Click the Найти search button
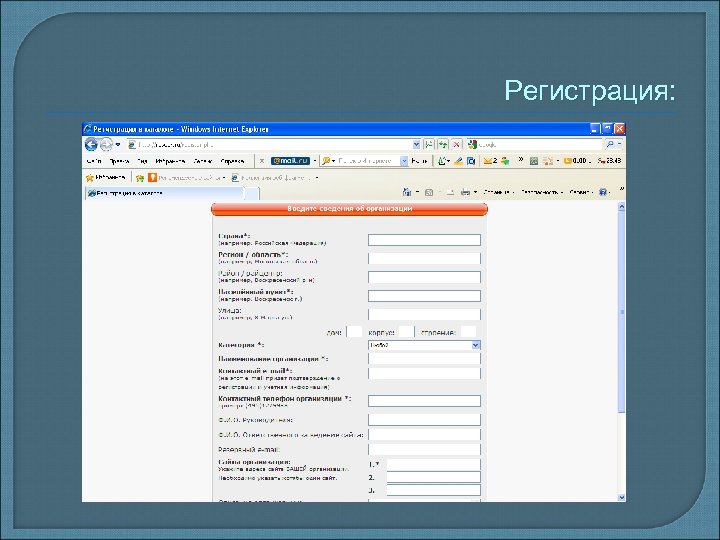The image size is (720, 540). pos(419,161)
